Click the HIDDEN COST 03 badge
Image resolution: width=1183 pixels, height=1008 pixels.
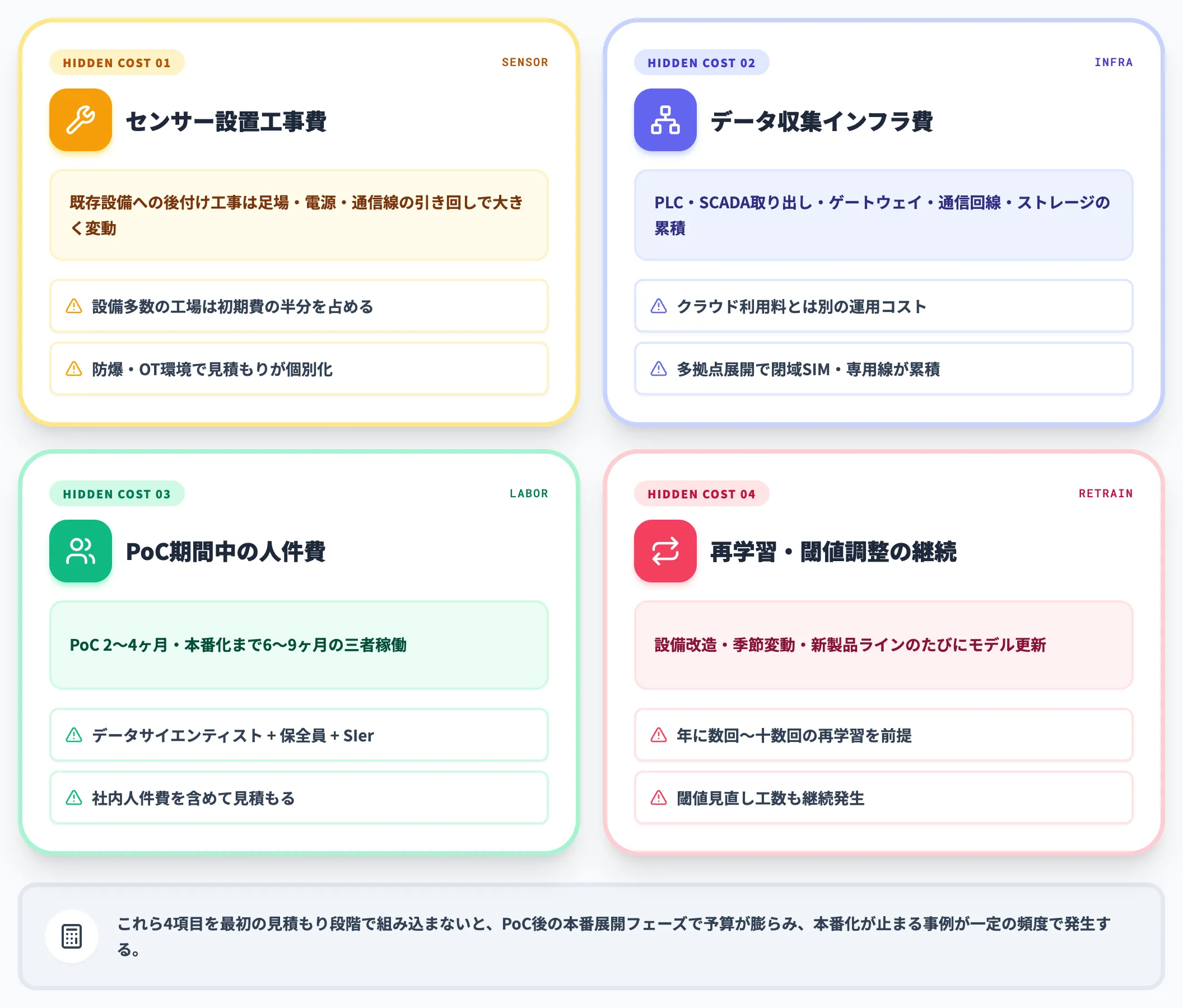pyautogui.click(x=117, y=494)
